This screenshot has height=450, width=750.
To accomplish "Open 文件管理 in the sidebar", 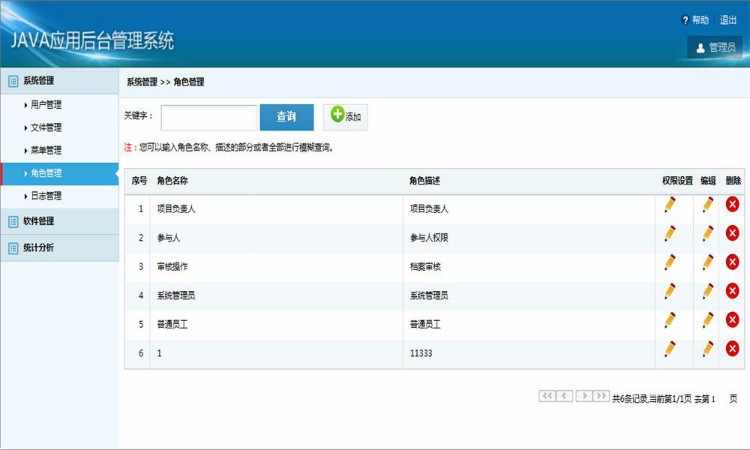I will pos(46,128).
